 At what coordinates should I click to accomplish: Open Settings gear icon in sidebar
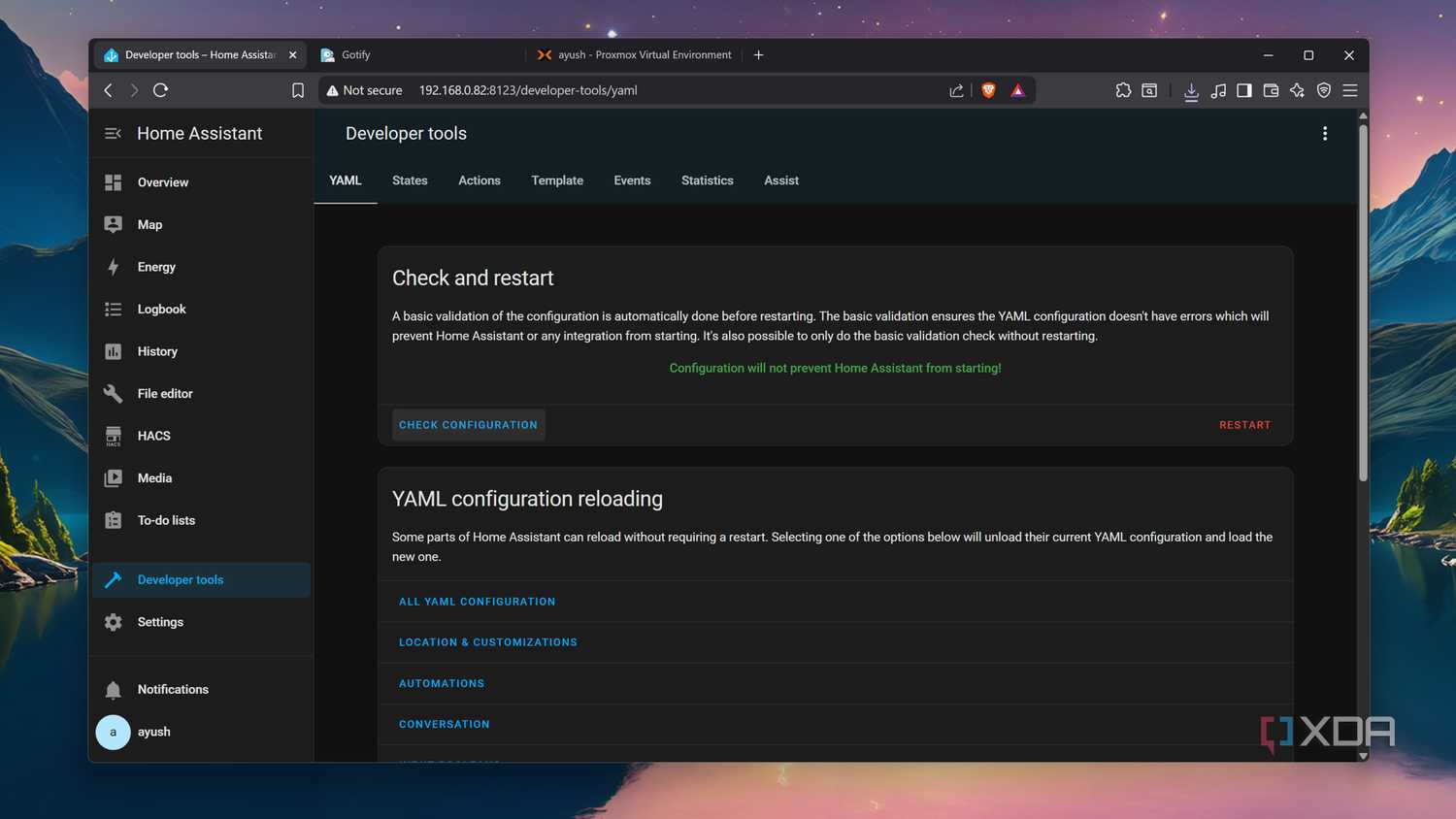point(114,622)
